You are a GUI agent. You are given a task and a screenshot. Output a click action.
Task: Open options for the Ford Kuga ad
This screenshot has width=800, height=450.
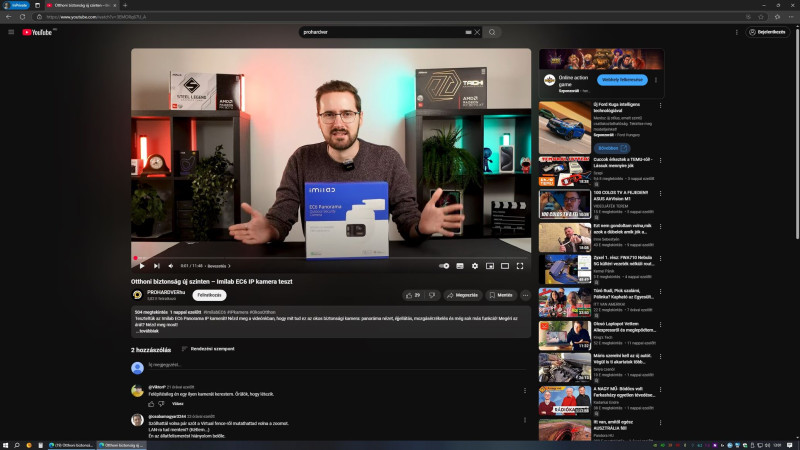pos(660,106)
